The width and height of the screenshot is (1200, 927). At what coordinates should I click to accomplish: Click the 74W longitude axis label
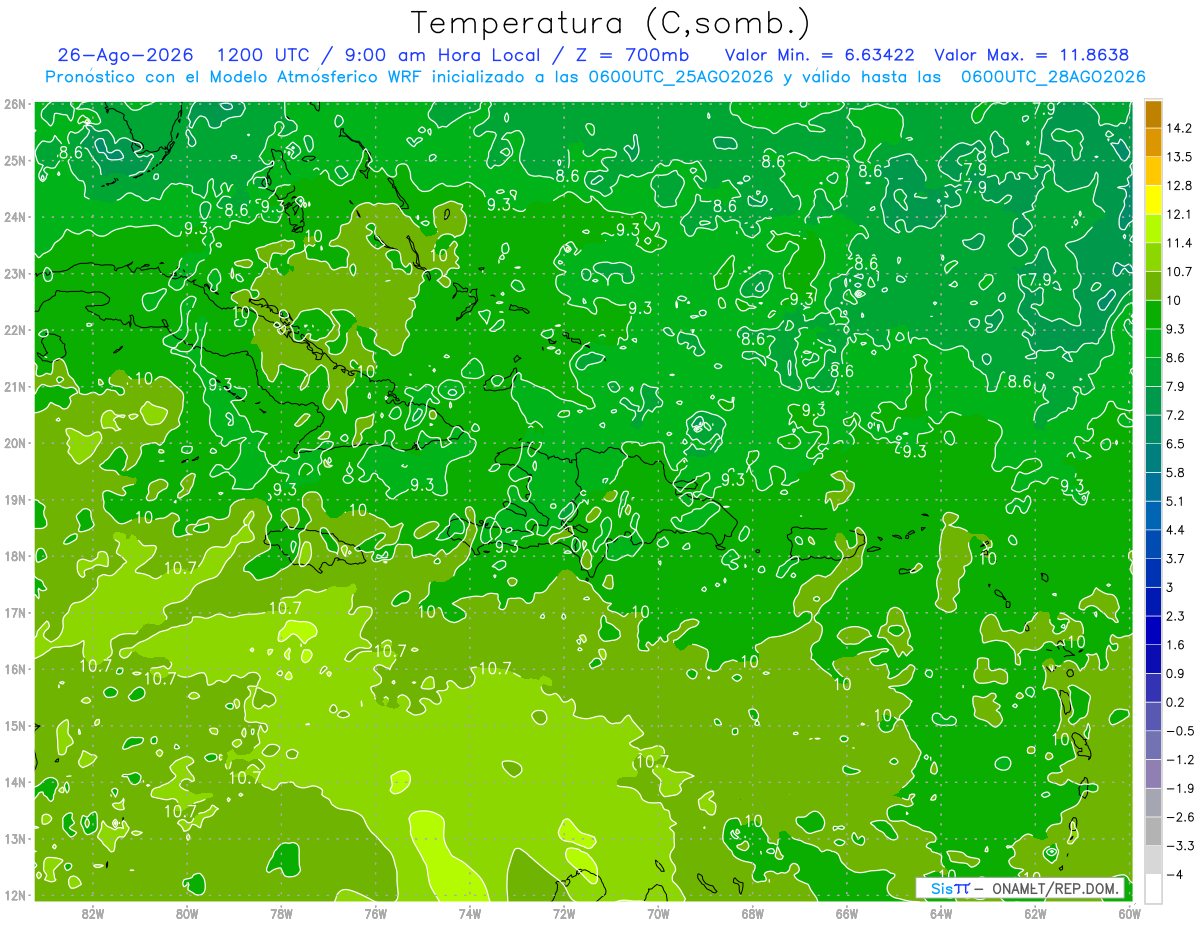[470, 913]
